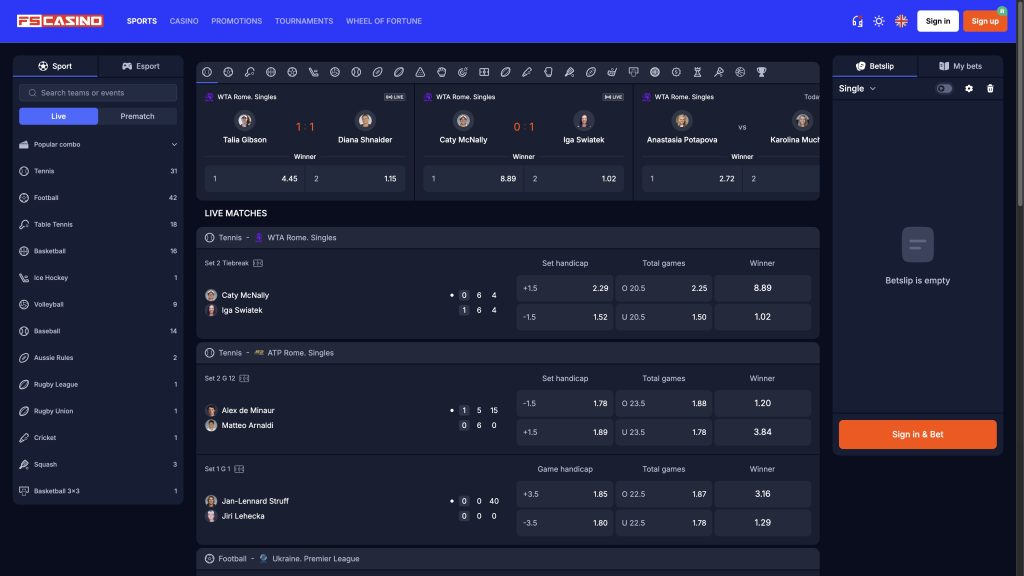The image size is (1024, 576).
Task: Select the snooker triangle icon in sports bar
Action: (x=420, y=72)
